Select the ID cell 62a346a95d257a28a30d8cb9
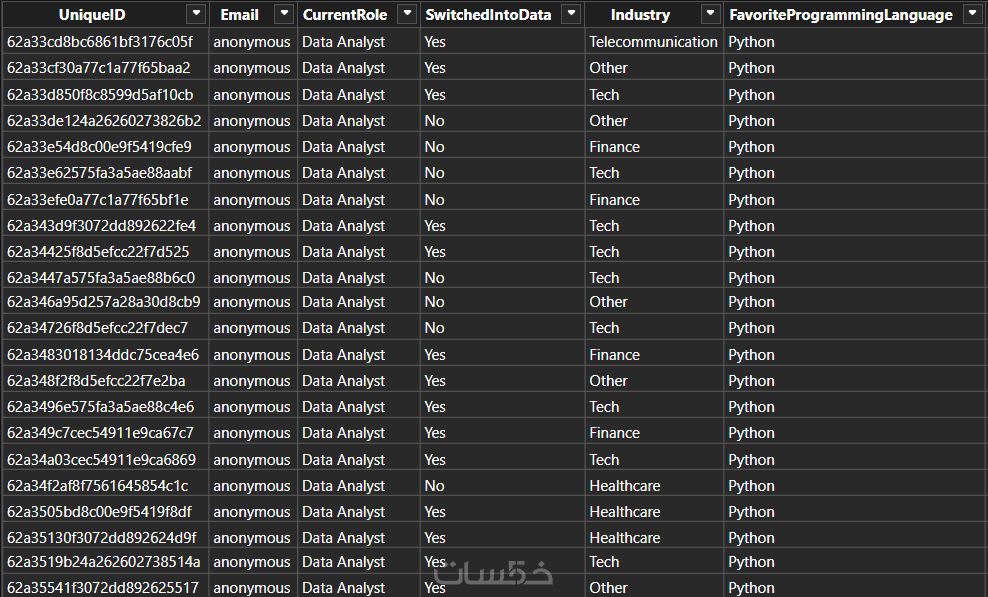The image size is (988, 597). tap(103, 302)
